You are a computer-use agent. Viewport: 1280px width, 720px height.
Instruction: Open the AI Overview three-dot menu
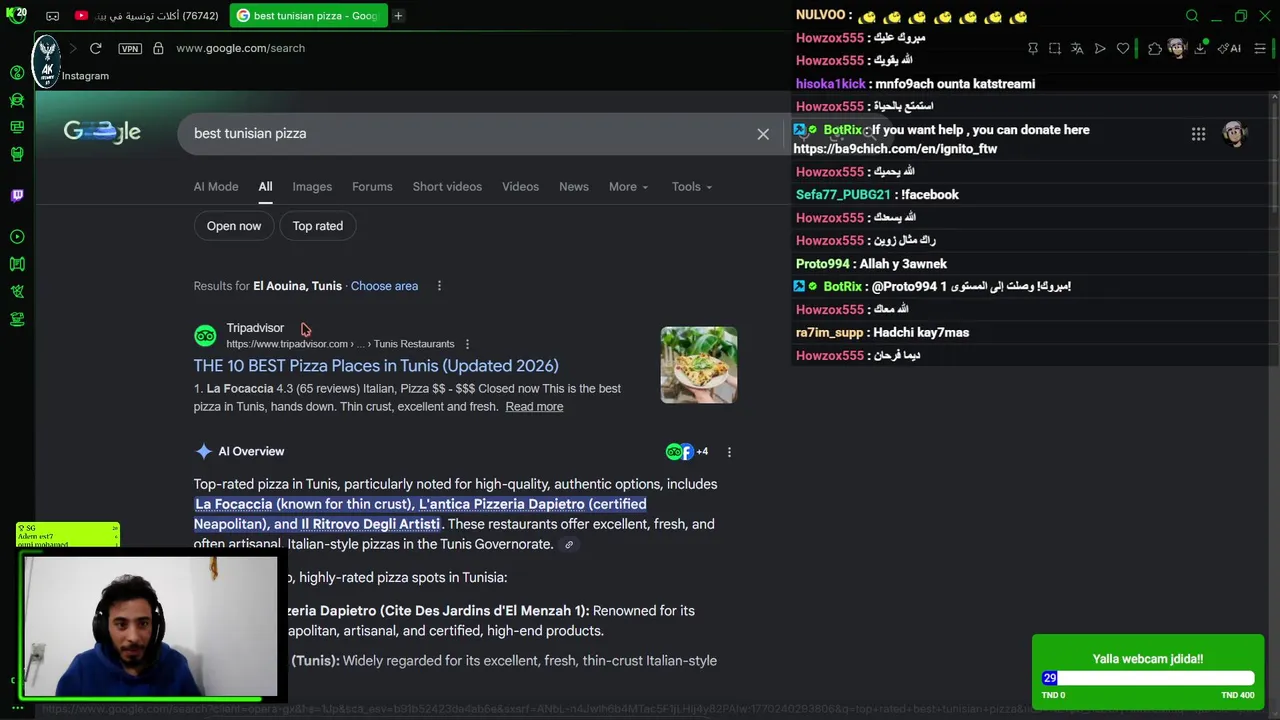tap(729, 452)
